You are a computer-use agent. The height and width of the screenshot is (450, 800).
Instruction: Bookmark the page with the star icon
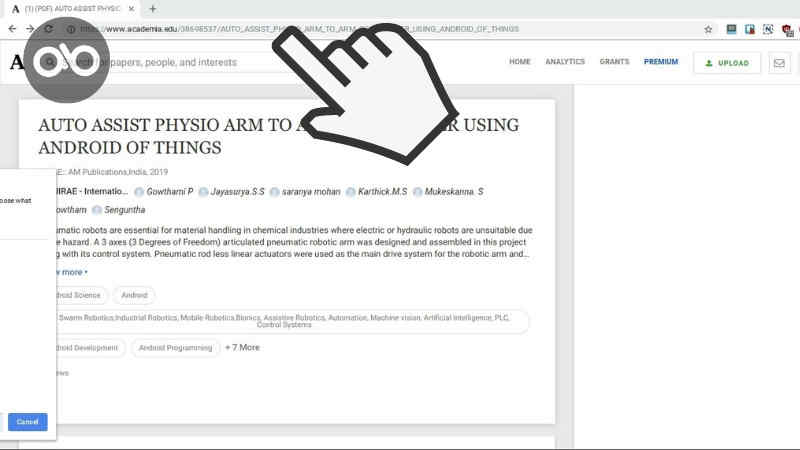click(x=708, y=30)
